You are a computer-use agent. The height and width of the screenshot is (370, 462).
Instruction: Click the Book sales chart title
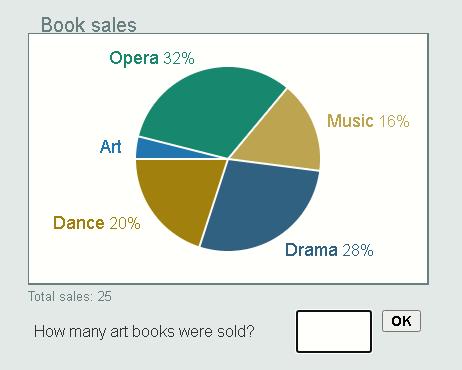click(89, 25)
